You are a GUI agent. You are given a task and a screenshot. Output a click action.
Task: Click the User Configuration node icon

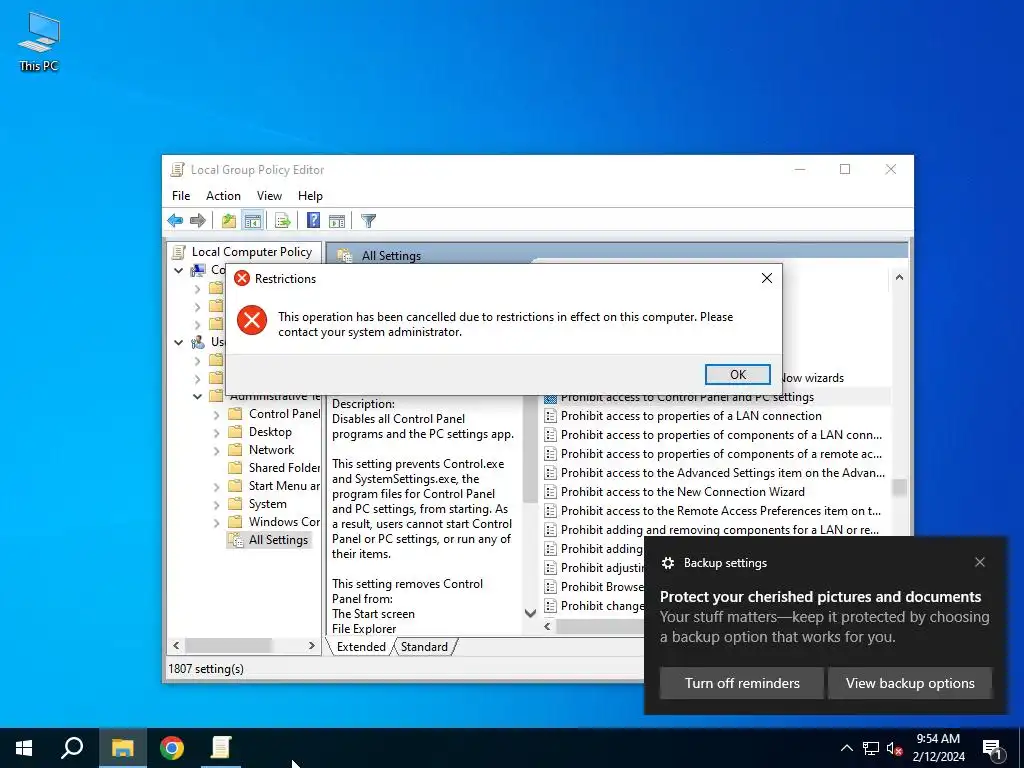198,342
